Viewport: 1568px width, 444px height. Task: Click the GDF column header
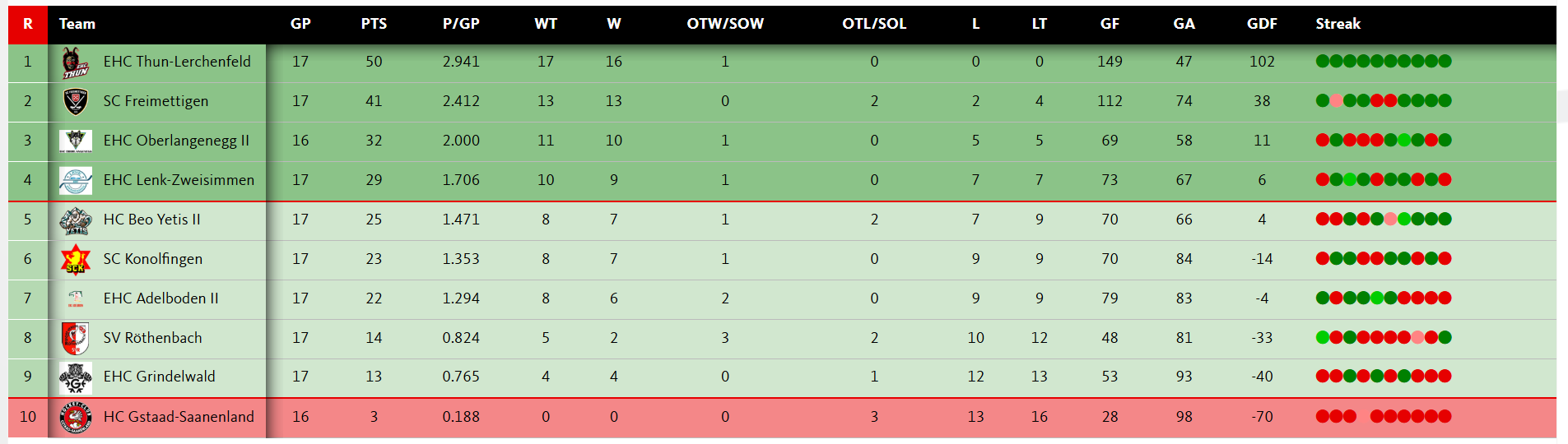tap(1262, 24)
